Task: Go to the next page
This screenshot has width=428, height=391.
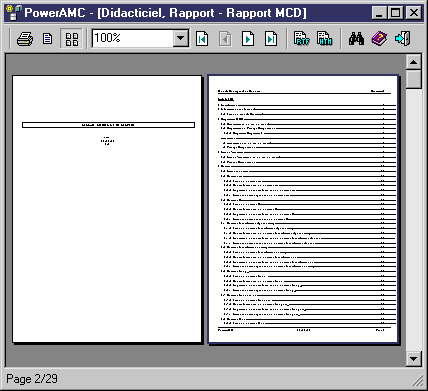Action: coord(248,39)
